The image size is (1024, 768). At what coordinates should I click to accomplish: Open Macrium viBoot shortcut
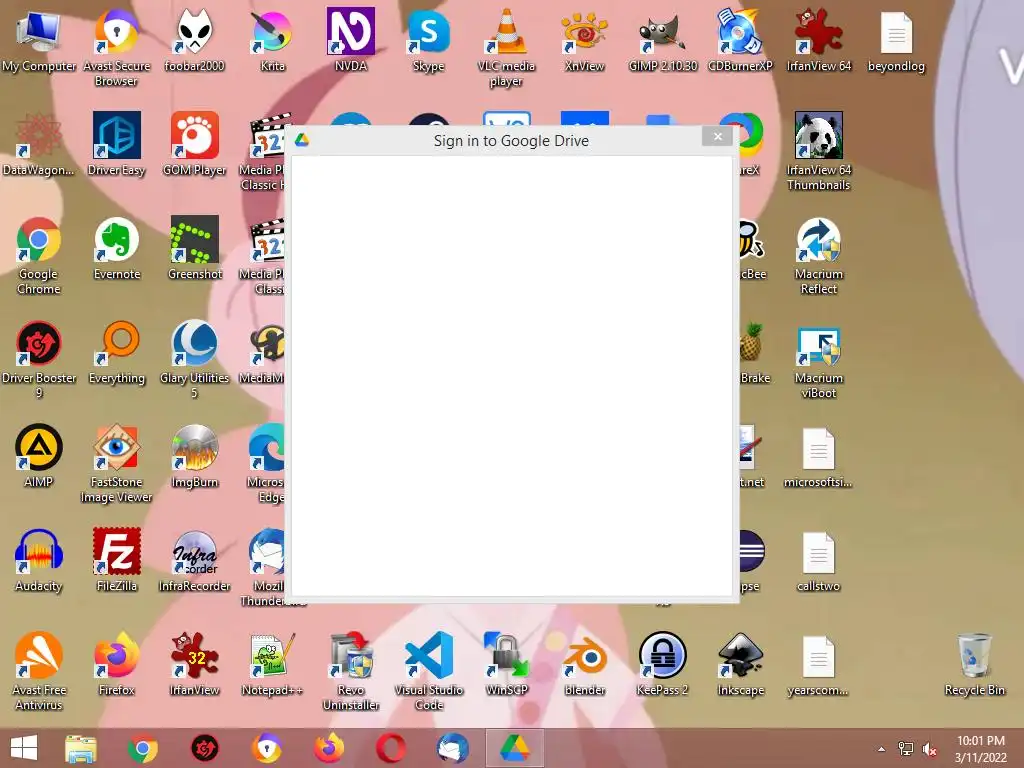(x=818, y=359)
